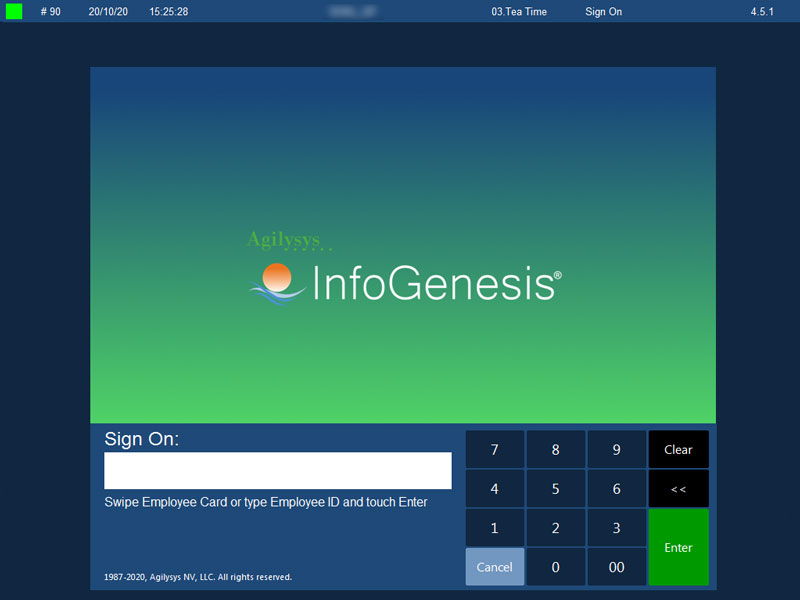Image resolution: width=800 pixels, height=600 pixels.
Task: Click the green status indicator square
Action: 14,12
